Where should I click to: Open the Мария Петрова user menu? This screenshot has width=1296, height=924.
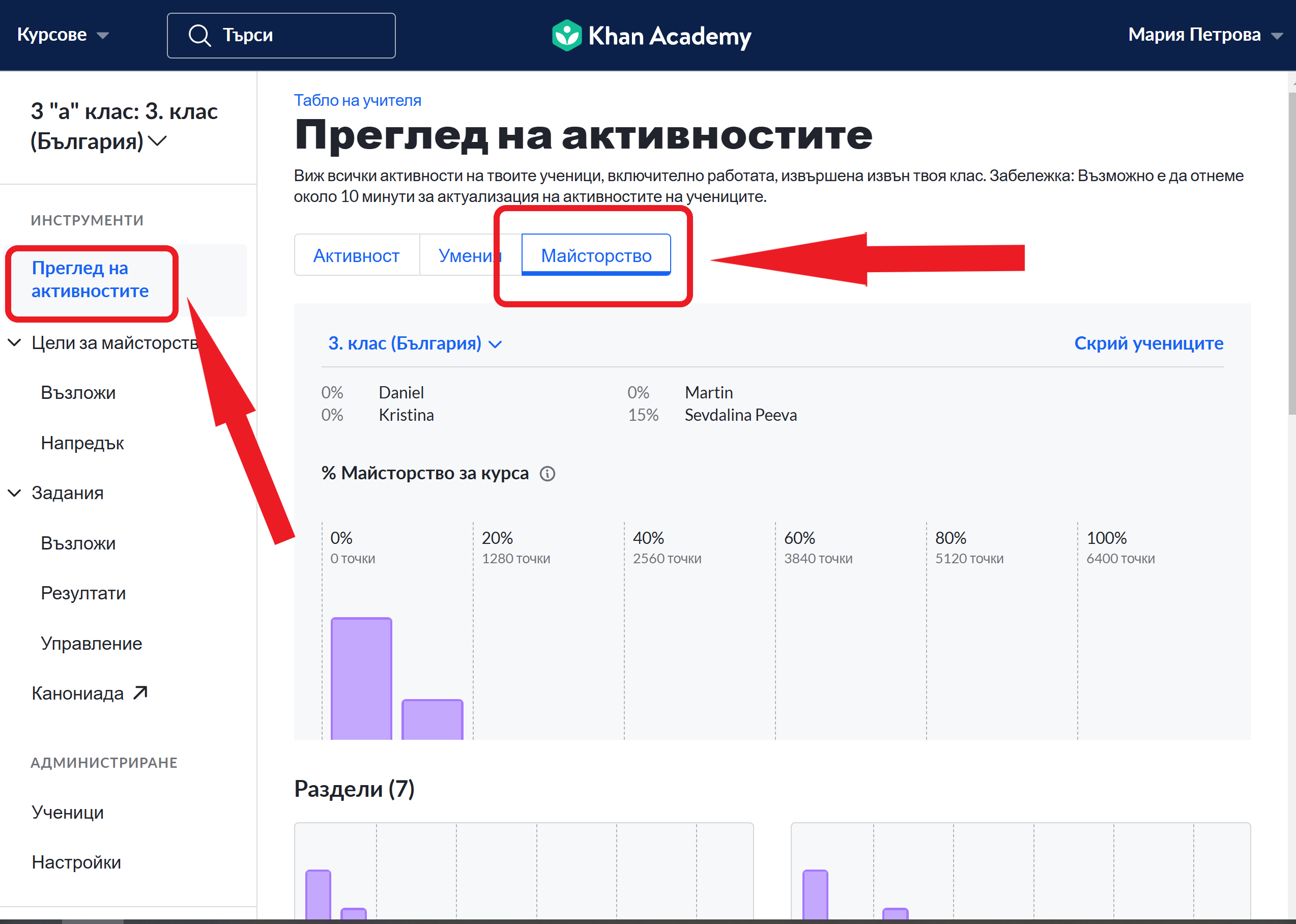(x=1205, y=35)
